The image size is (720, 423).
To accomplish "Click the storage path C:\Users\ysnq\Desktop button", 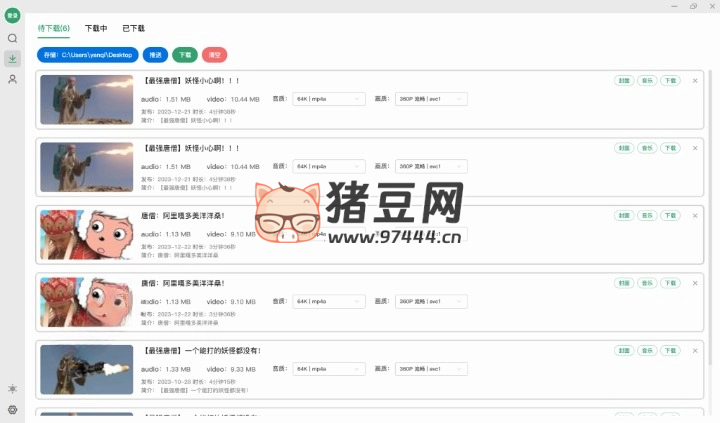I will pos(88,55).
